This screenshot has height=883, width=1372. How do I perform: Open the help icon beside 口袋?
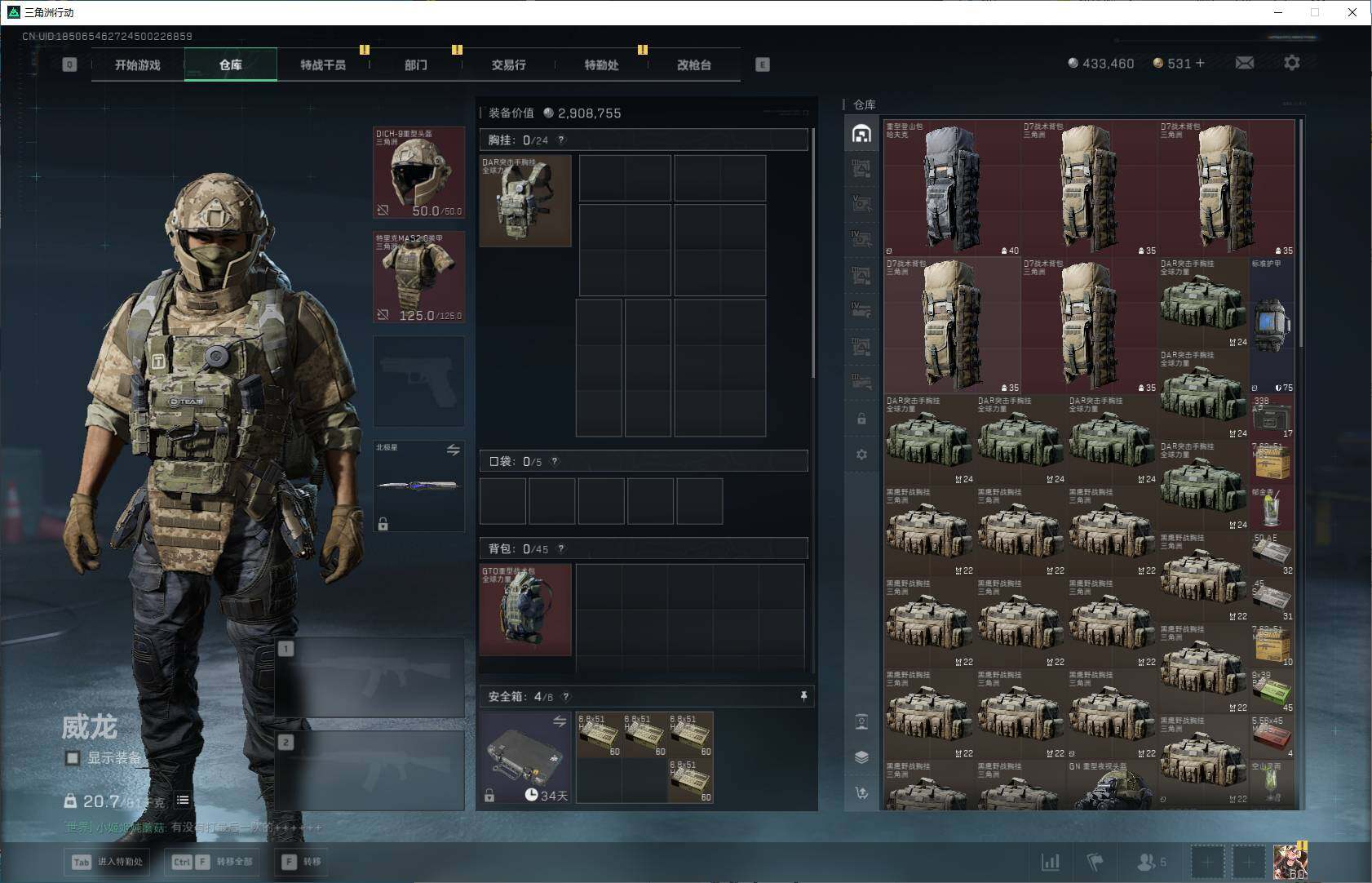tap(555, 462)
